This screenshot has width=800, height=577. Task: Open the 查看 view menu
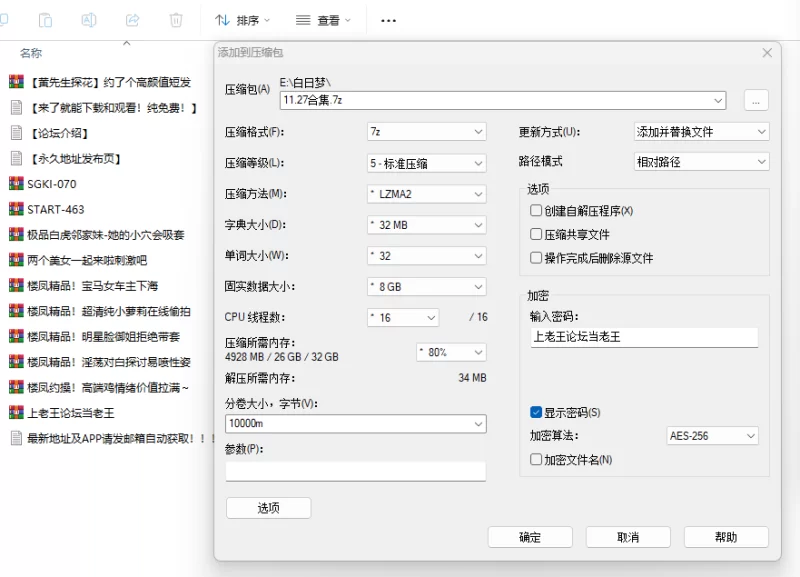[324, 20]
